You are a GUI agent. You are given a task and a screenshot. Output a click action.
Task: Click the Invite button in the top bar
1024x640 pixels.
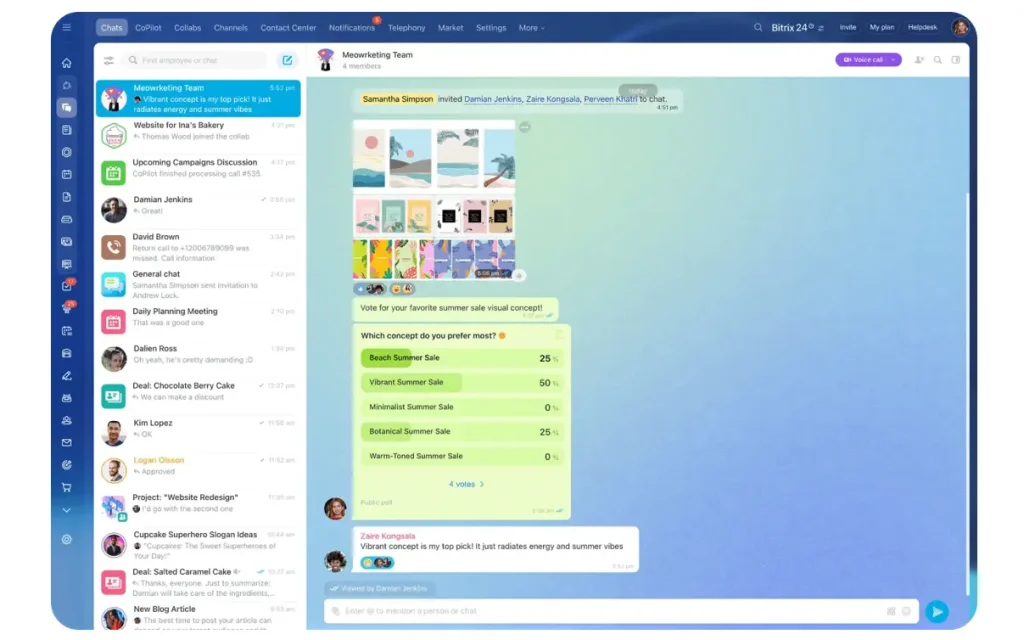847,27
